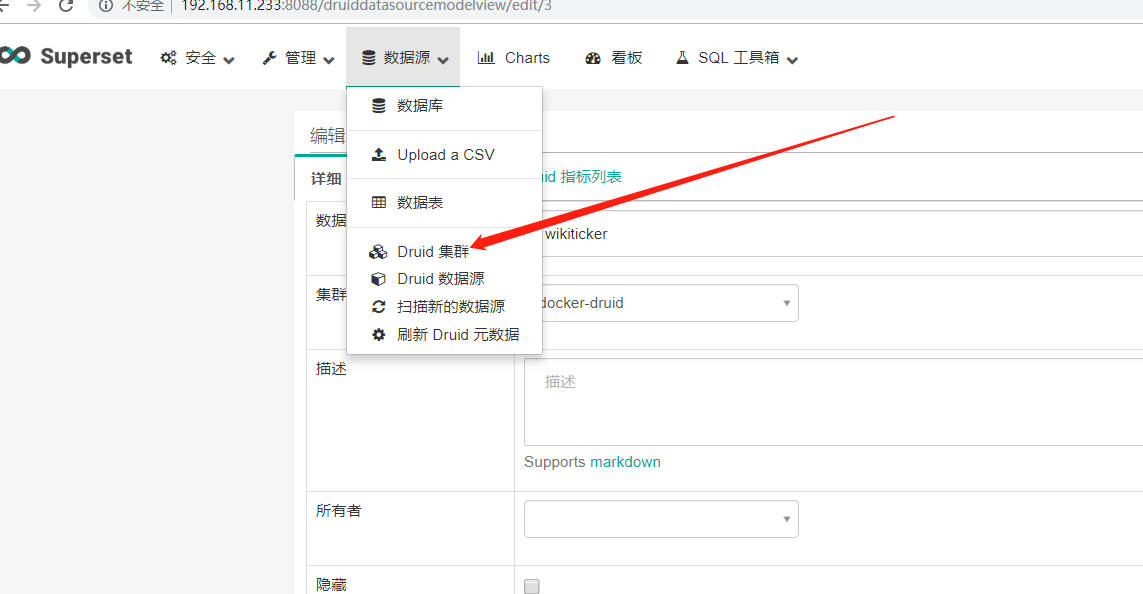Viewport: 1143px width, 594px height.
Task: Follow the markdown link
Action: coord(625,462)
